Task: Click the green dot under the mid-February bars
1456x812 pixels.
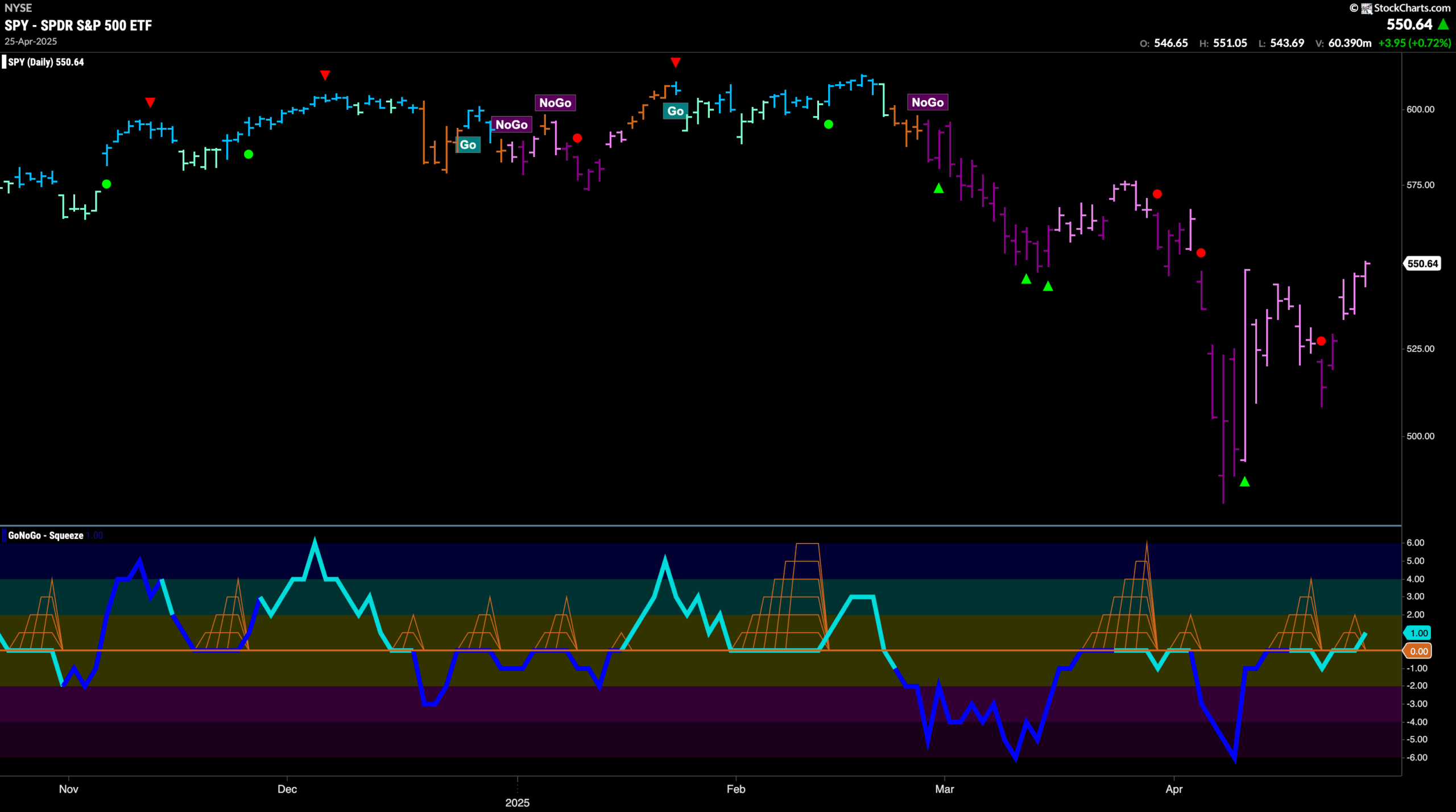Action: (829, 125)
